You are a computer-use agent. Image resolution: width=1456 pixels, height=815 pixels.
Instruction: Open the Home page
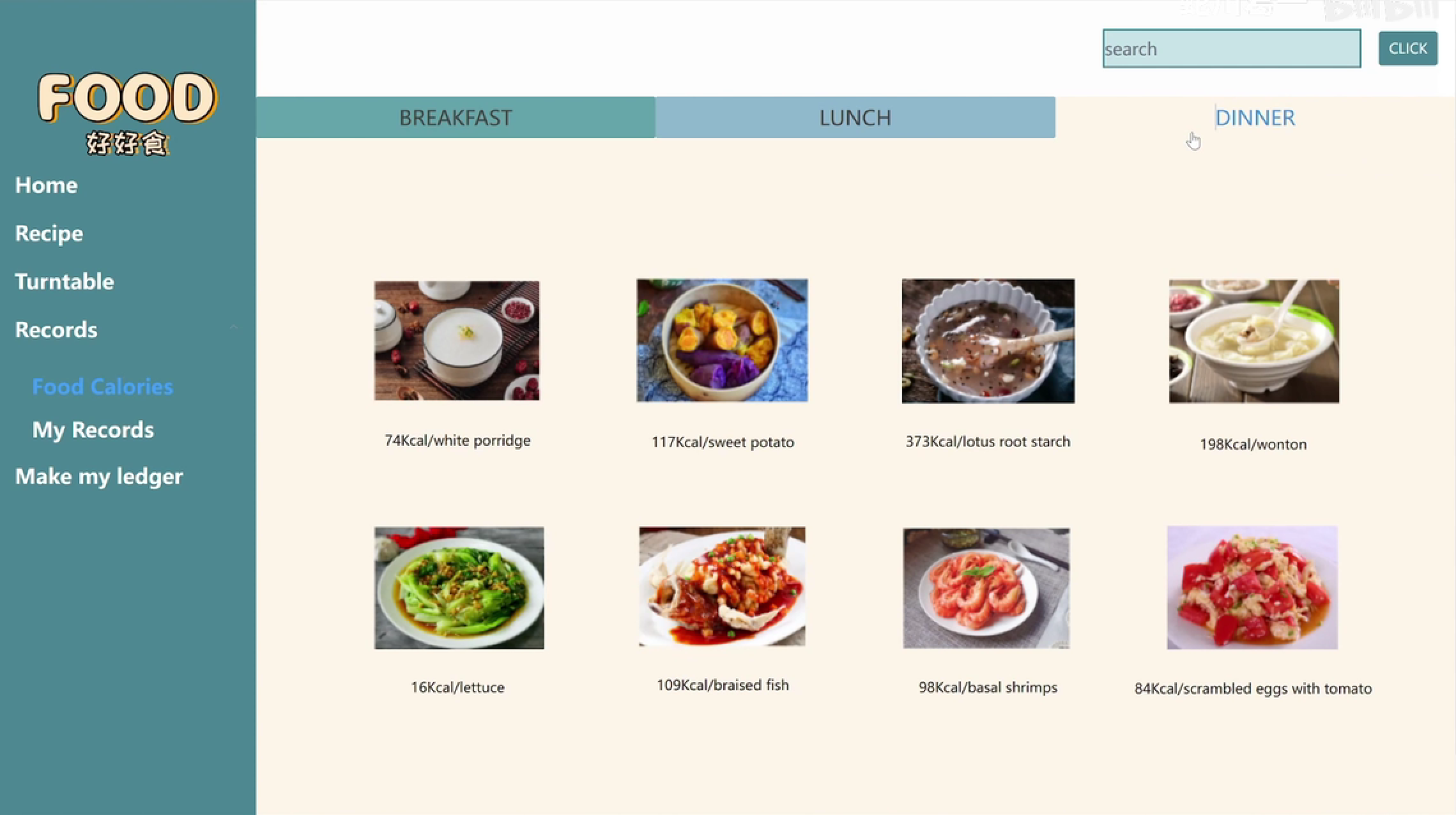pyautogui.click(x=46, y=185)
